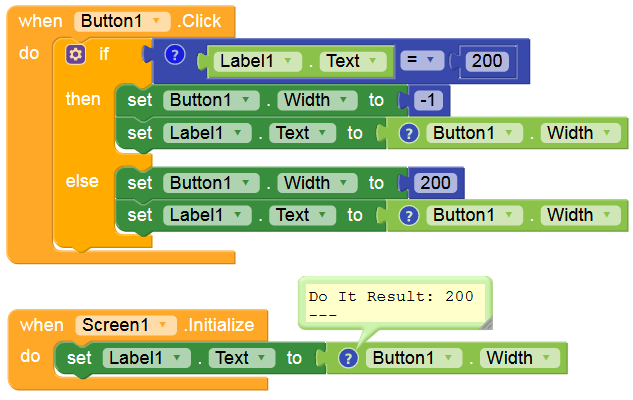This screenshot has height=400, width=633.
Task: Click the 200 number field in the if condition
Action: tap(487, 62)
